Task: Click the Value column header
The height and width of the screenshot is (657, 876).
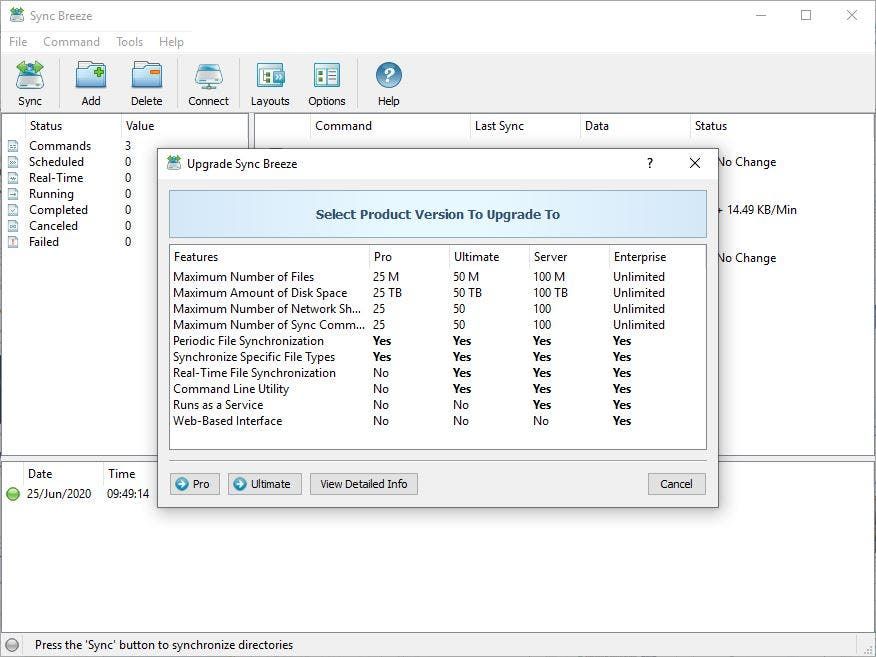Action: tap(184, 126)
